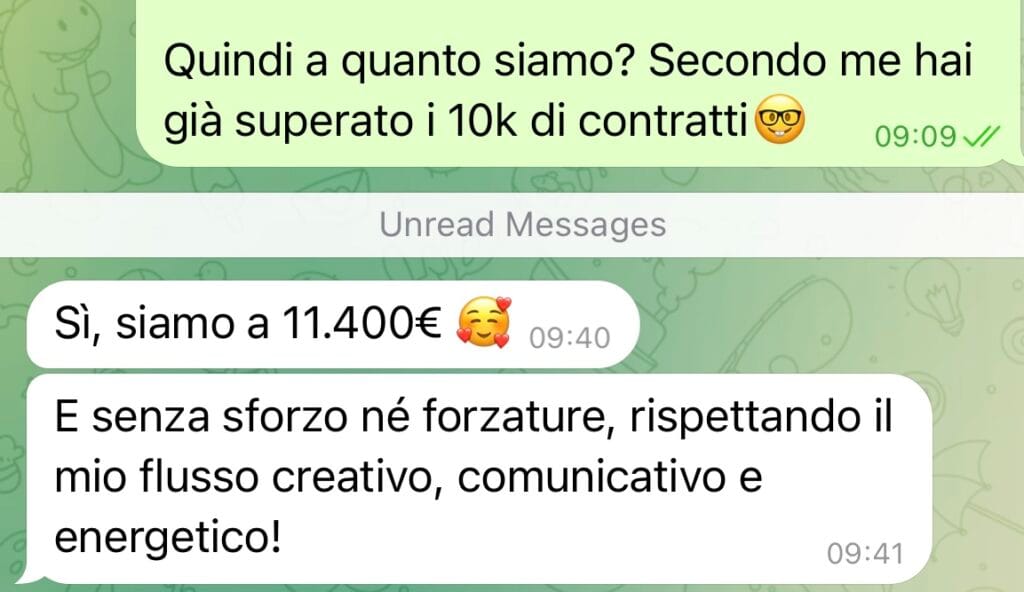Viewport: 1024px width, 592px height.
Task: Click the green double check read receipt
Action: (981, 137)
